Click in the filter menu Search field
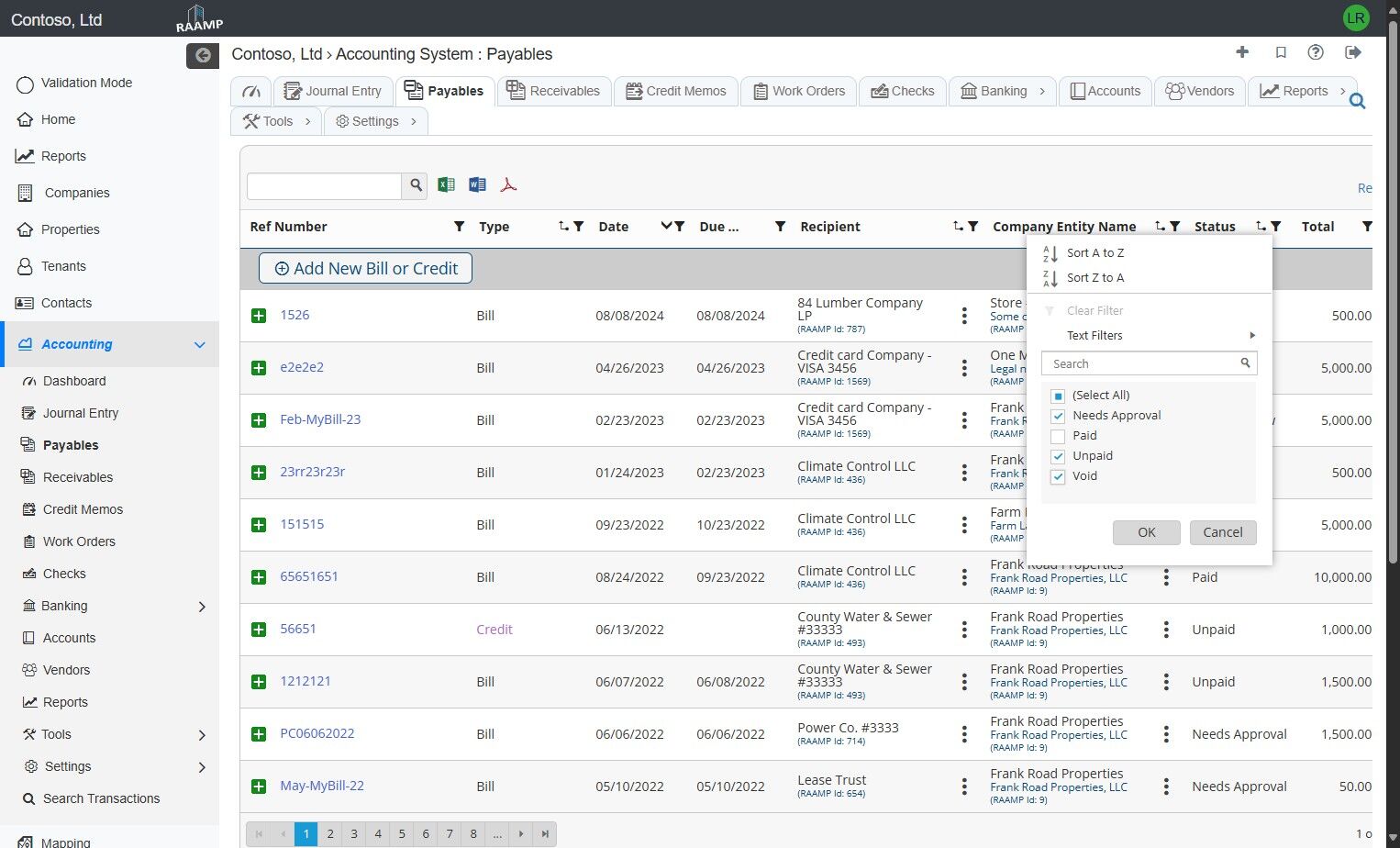1400x848 pixels. pos(1141,364)
